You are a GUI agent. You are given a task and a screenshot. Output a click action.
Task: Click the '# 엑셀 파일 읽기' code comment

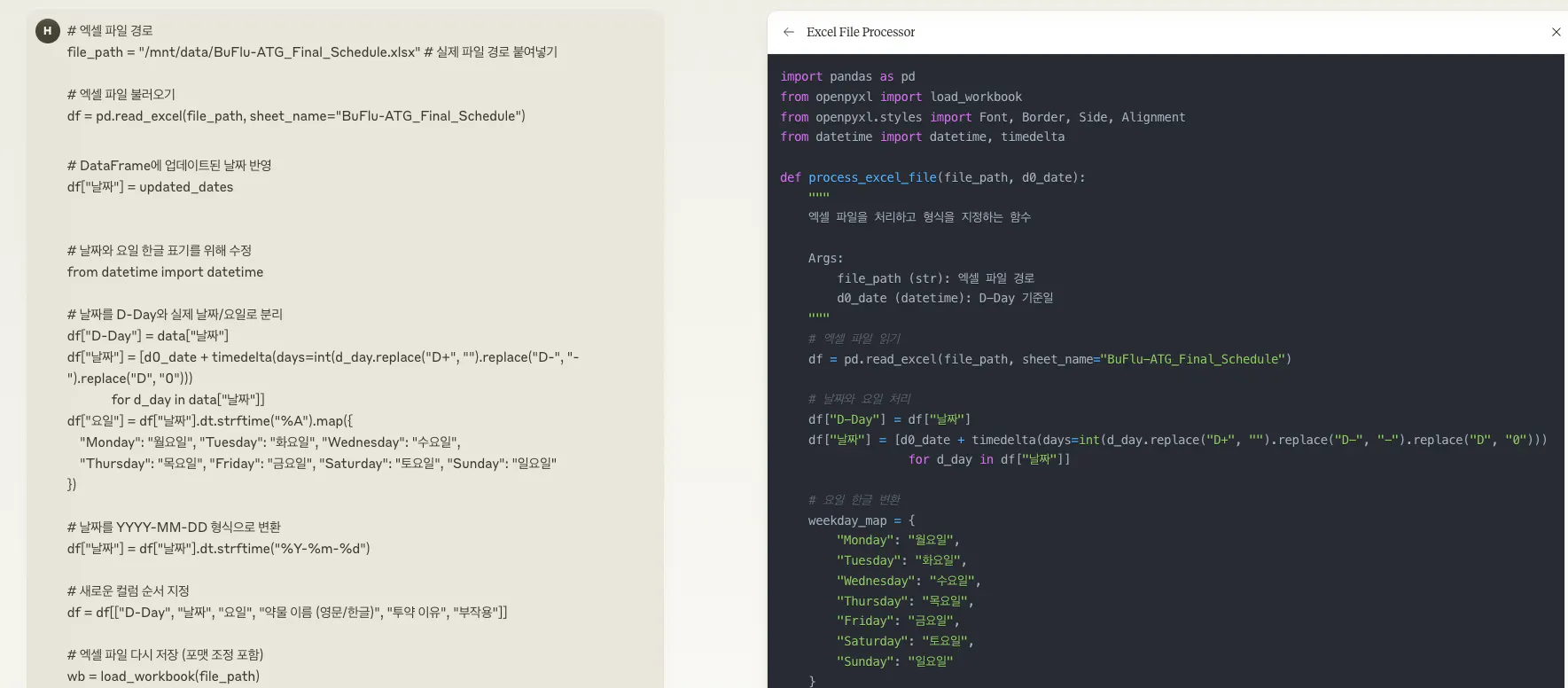point(854,339)
